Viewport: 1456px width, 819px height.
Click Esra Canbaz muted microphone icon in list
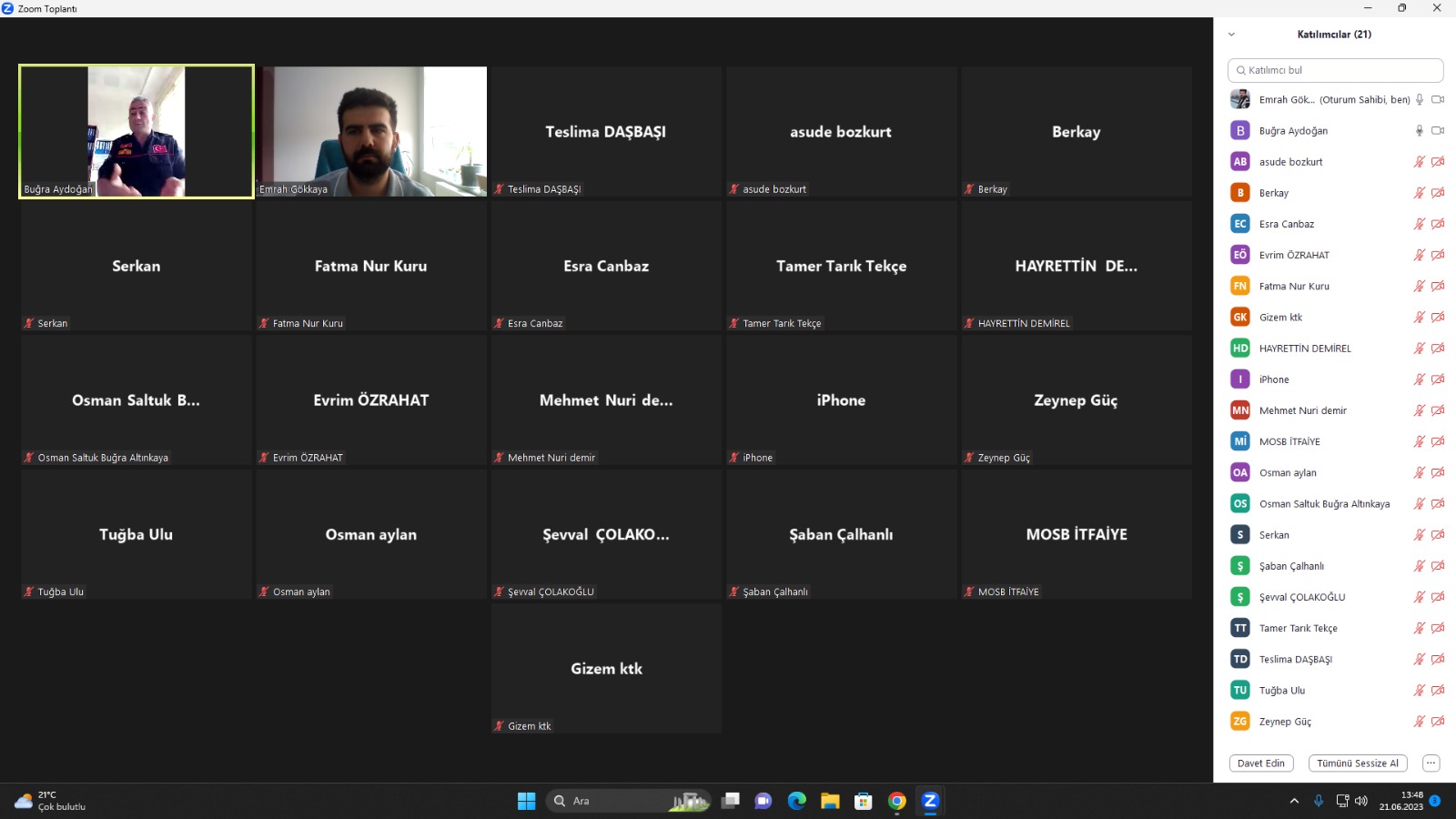click(x=1419, y=224)
